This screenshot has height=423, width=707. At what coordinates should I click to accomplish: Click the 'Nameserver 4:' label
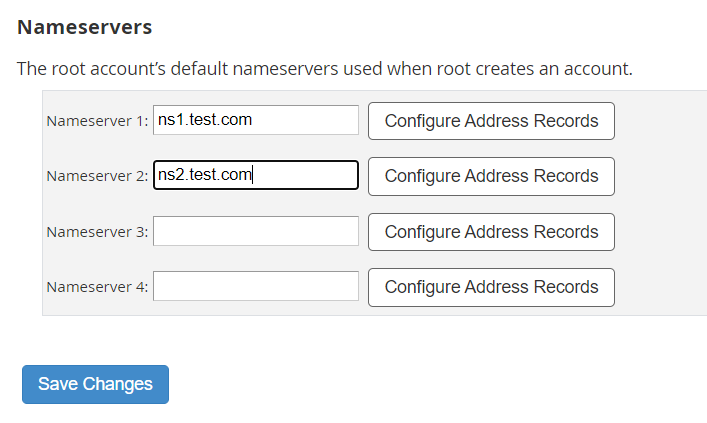click(x=97, y=287)
